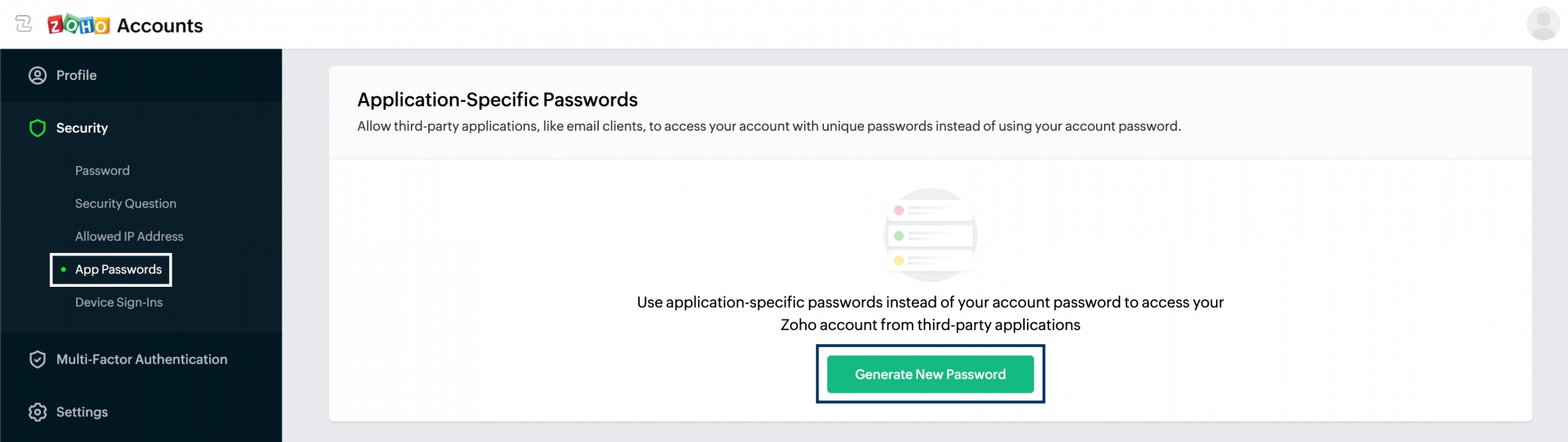Open the Zoho app switcher icon
This screenshot has width=1568, height=442.
(24, 24)
